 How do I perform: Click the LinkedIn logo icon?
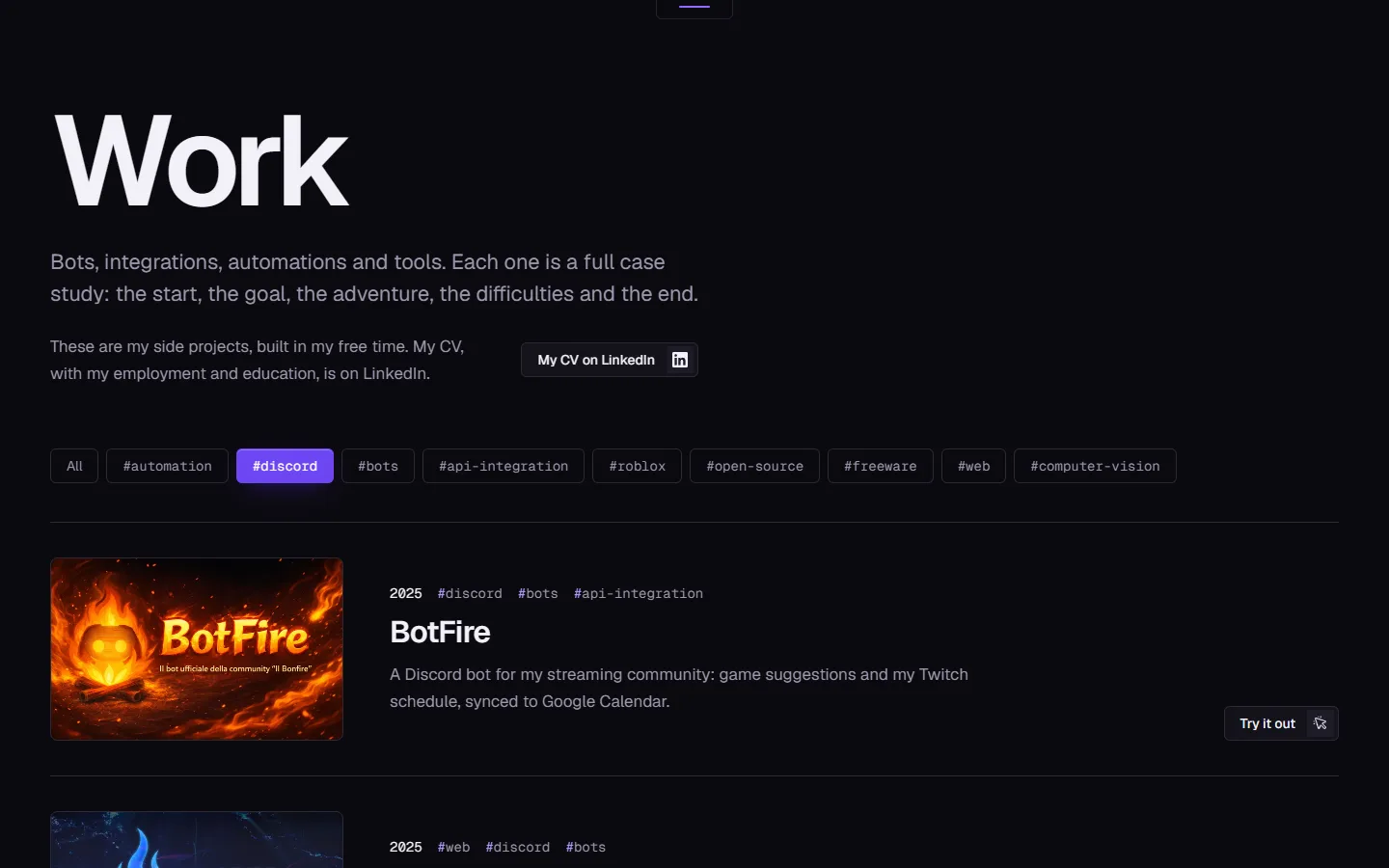tap(680, 360)
